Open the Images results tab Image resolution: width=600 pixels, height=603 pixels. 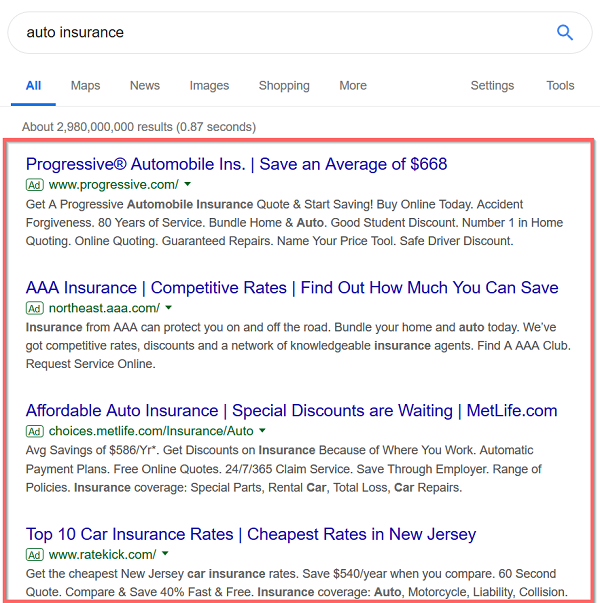pyautogui.click(x=209, y=85)
